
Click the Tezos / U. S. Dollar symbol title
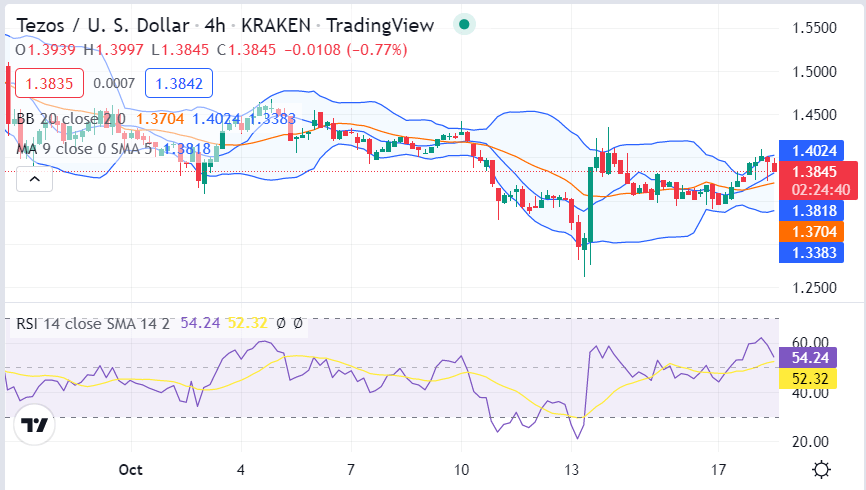(x=103, y=25)
